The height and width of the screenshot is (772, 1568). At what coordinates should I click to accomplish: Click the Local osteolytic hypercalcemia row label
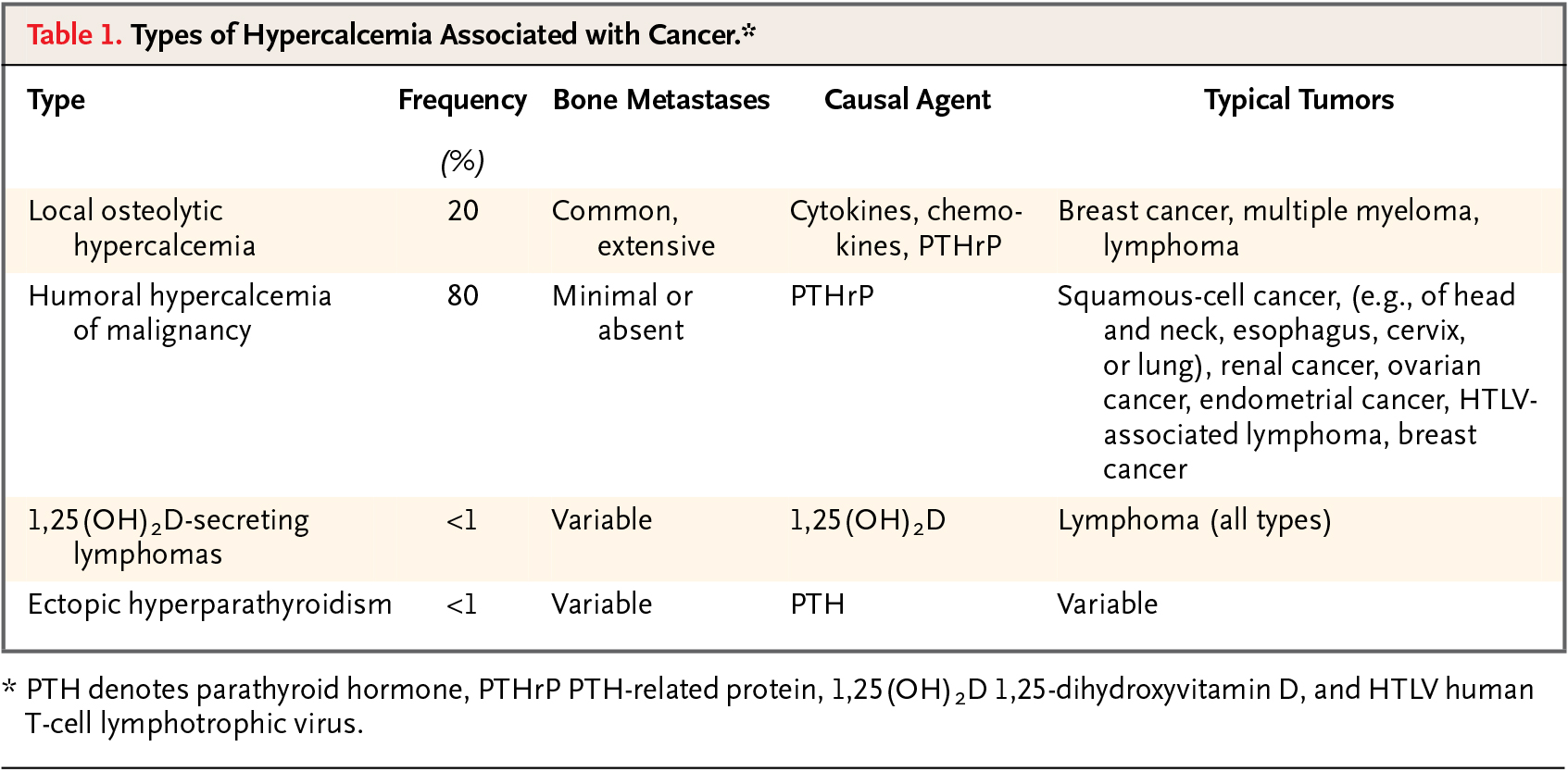click(x=142, y=228)
